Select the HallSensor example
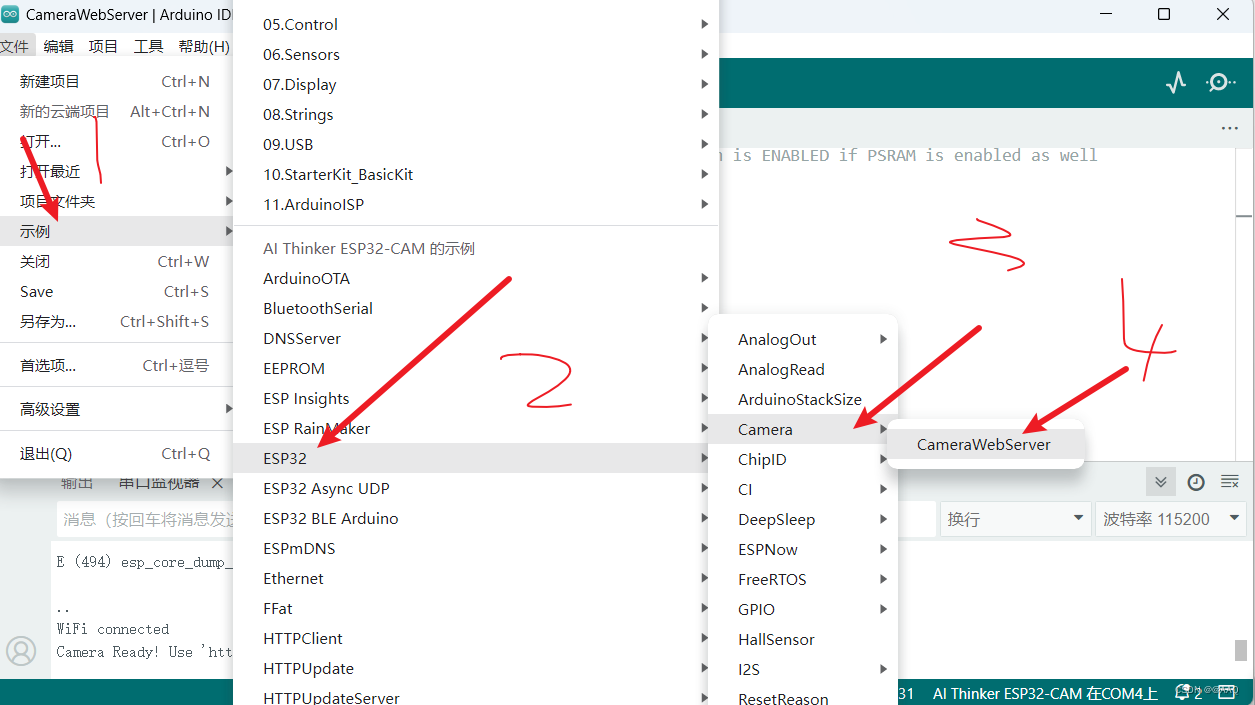Screen dimensions: 1255x705 pyautogui.click(x=803, y=639)
